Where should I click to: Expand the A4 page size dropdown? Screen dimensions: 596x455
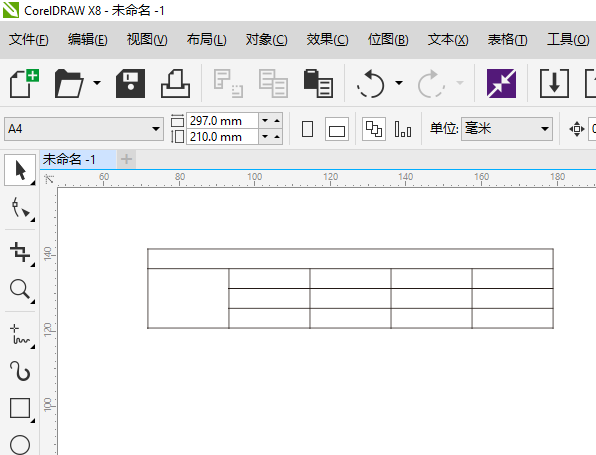(x=155, y=129)
